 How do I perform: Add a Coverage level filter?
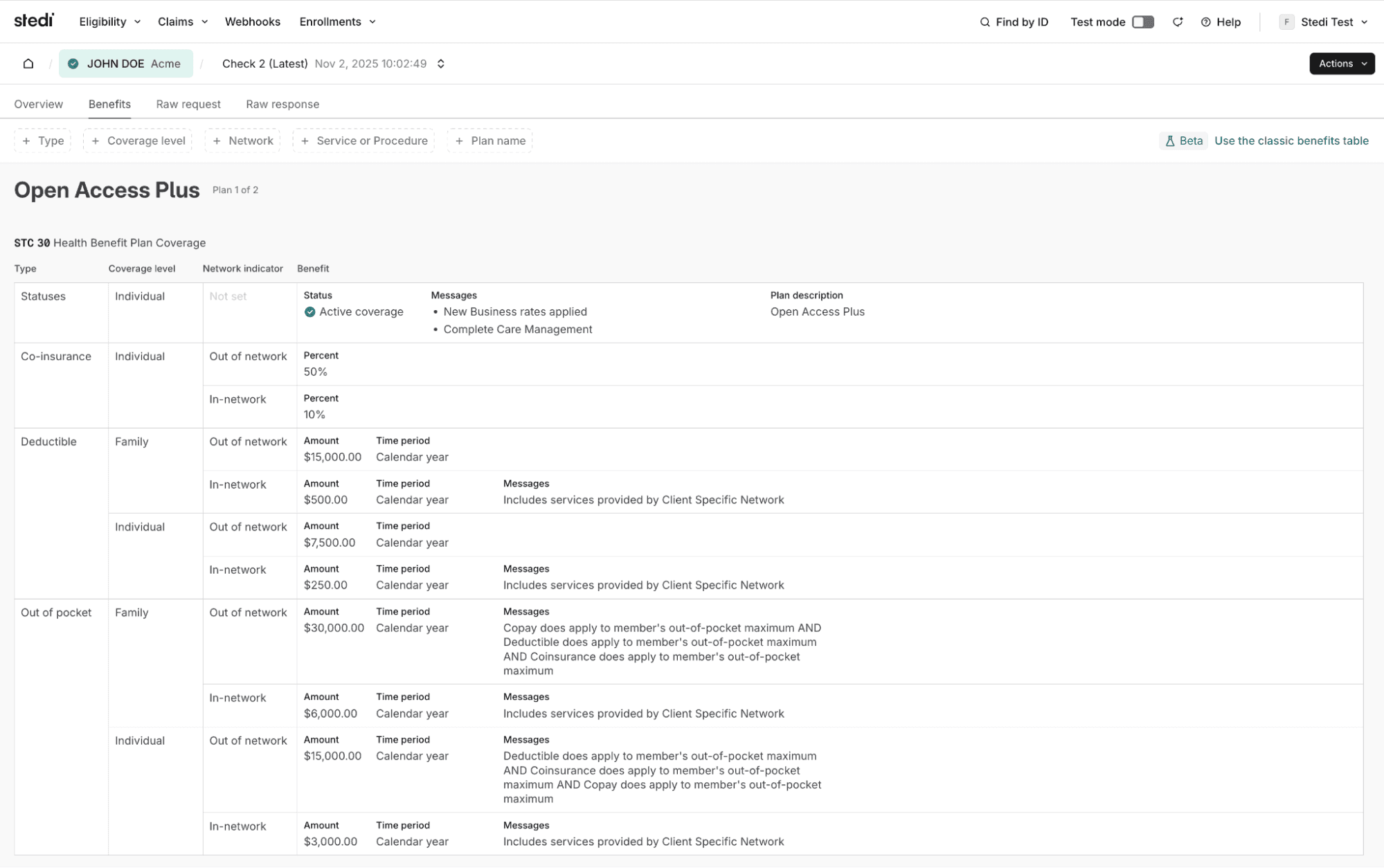click(138, 141)
